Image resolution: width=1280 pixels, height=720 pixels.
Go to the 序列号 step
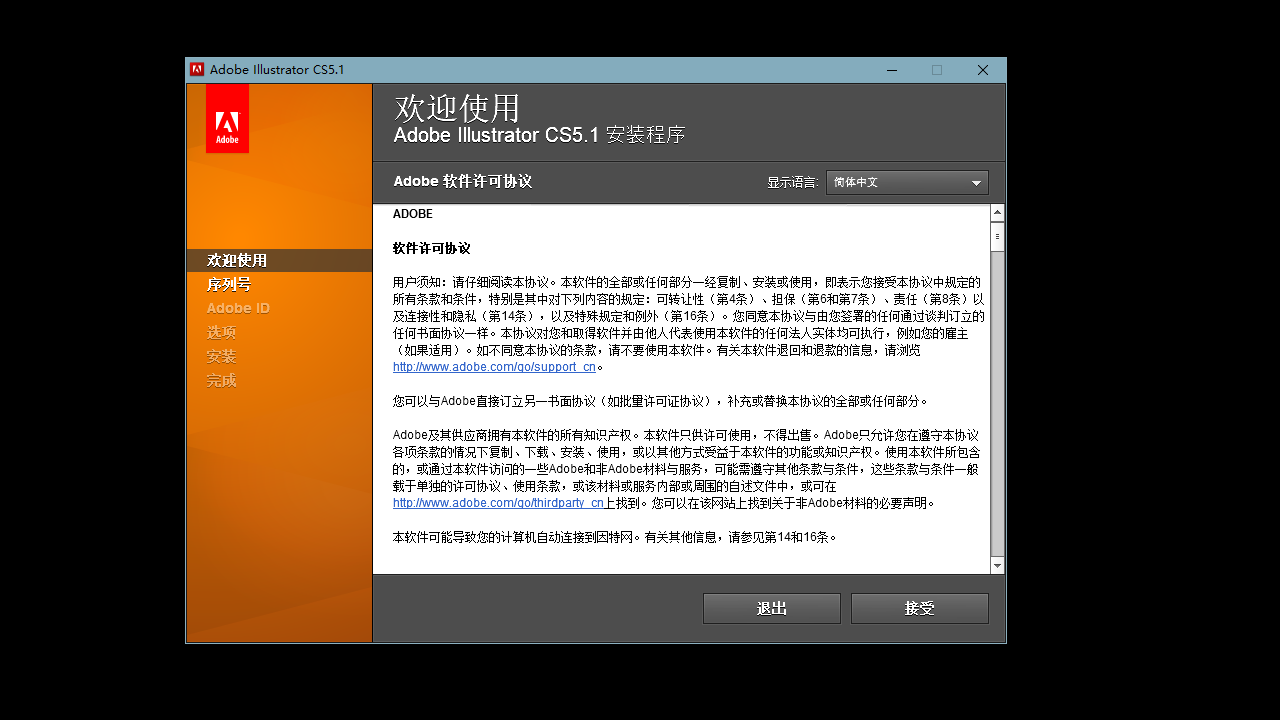tap(229, 284)
